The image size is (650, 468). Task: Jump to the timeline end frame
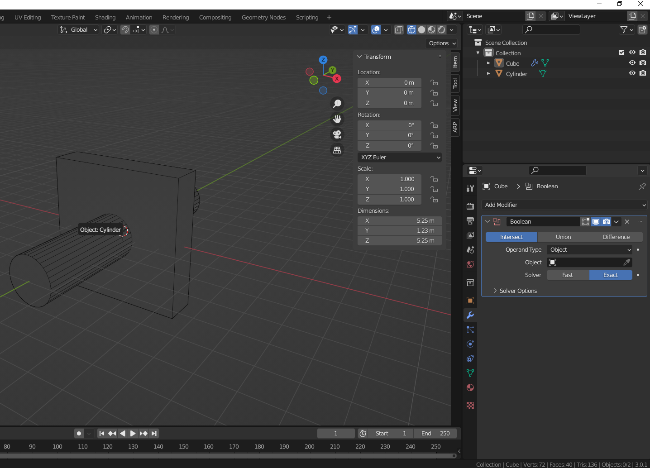click(154, 433)
